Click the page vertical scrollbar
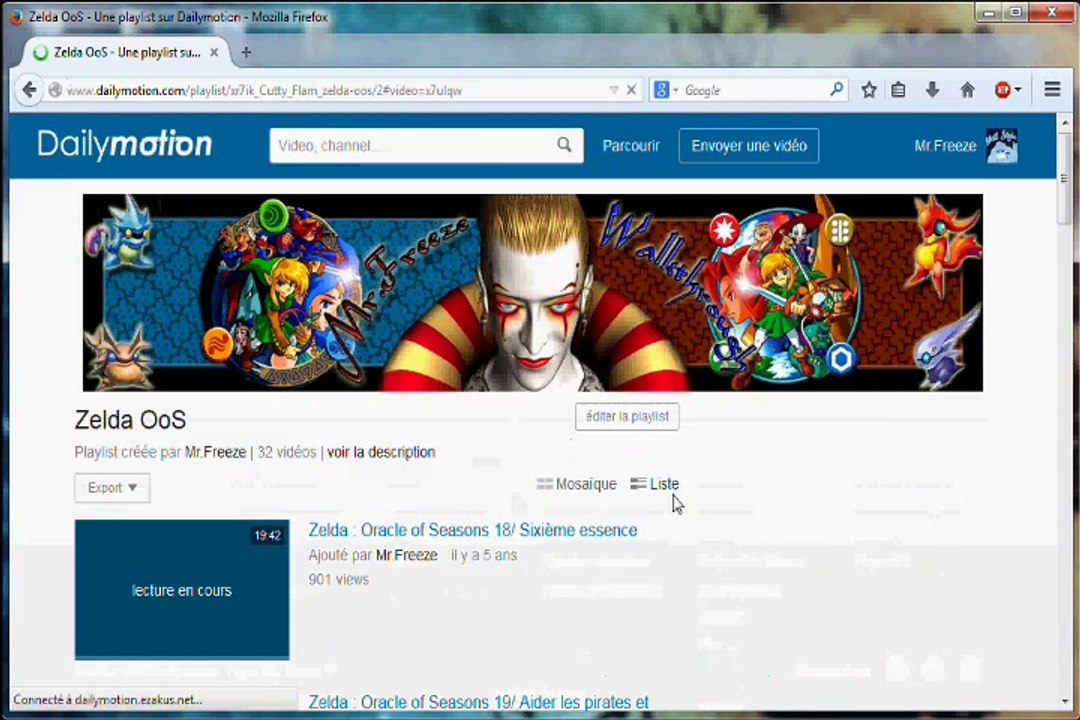Image resolution: width=1080 pixels, height=720 pixels. tap(1065, 178)
